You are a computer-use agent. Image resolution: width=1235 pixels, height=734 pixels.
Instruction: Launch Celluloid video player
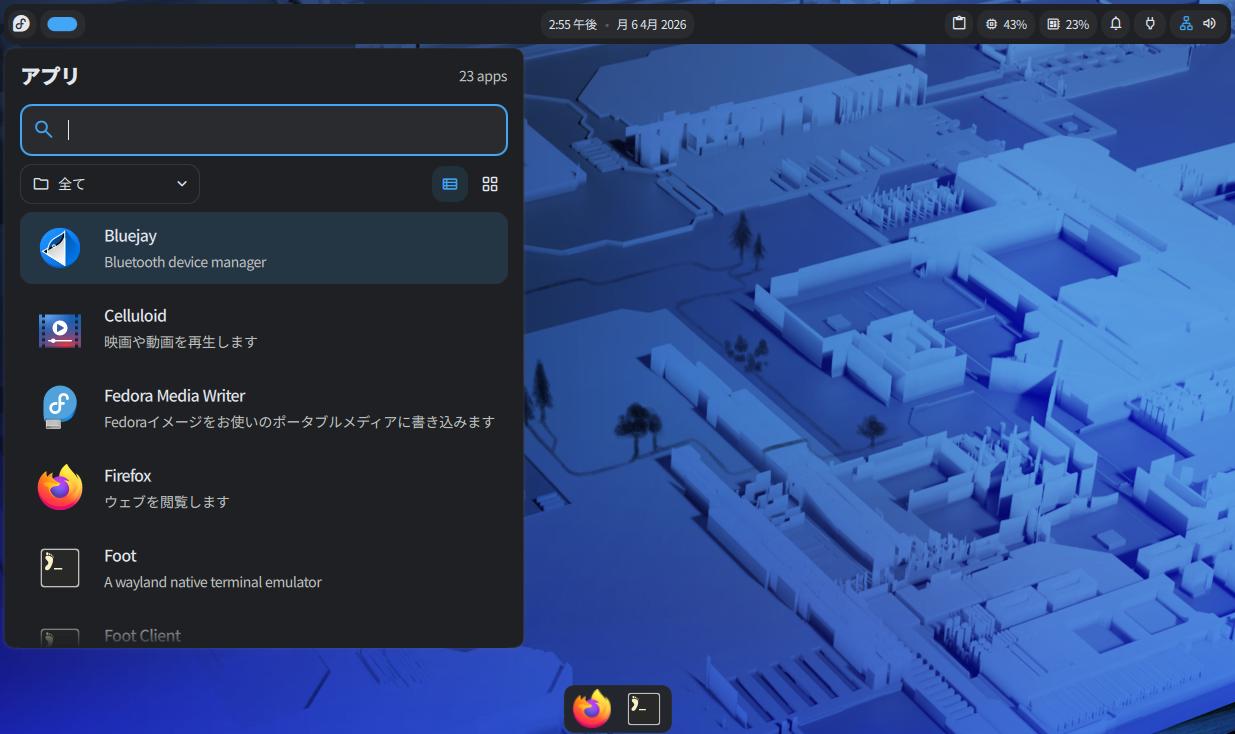click(x=264, y=328)
